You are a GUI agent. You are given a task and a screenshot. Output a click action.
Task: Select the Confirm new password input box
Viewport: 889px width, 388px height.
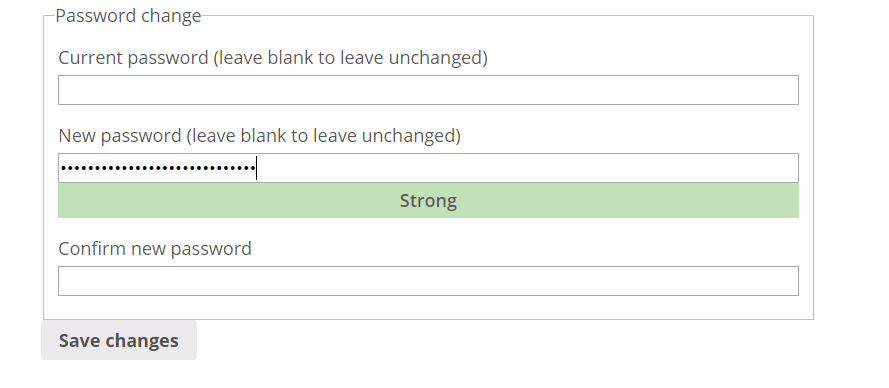(428, 281)
